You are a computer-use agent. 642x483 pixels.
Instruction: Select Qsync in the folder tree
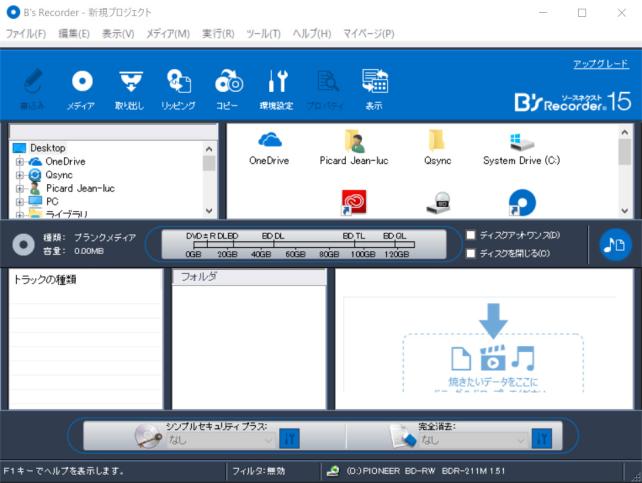click(59, 175)
